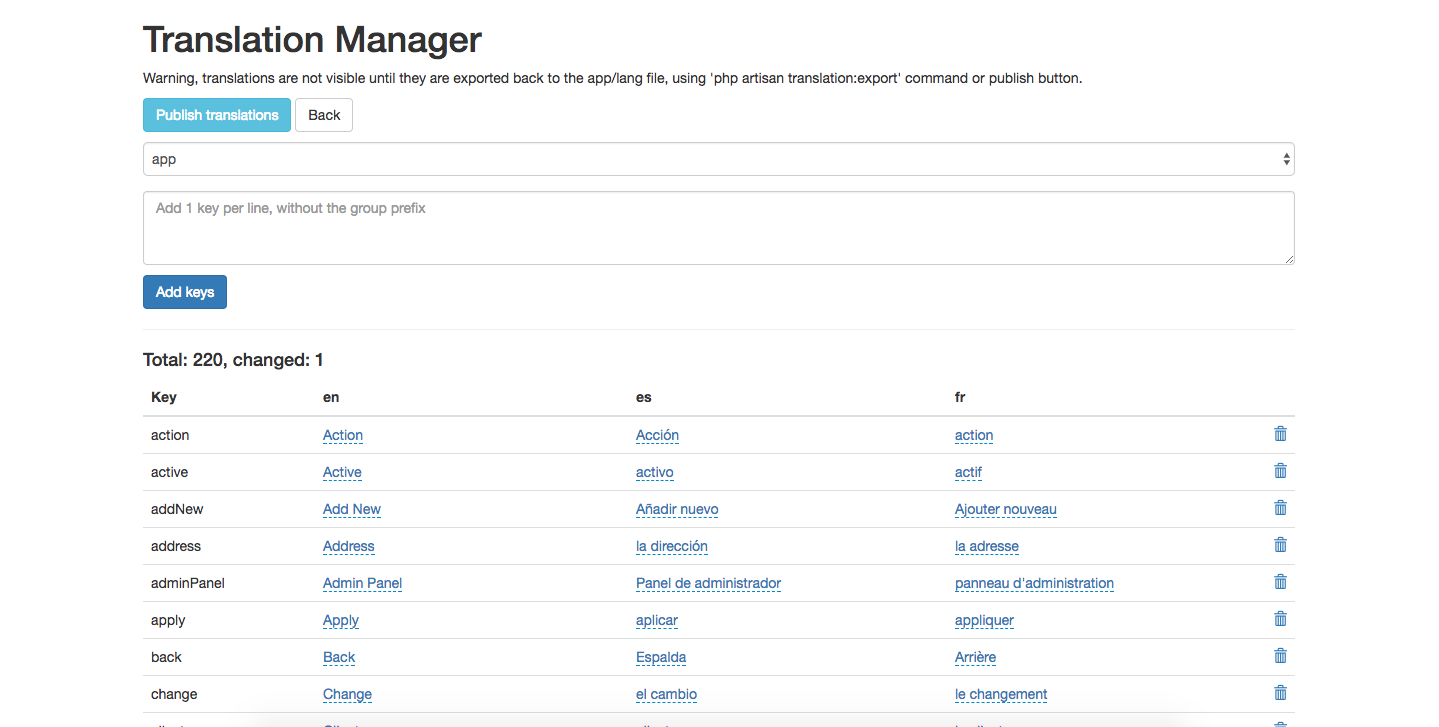Click trash icon in 'adminPanel' row
Image resolution: width=1439 pixels, height=727 pixels.
(x=1280, y=582)
